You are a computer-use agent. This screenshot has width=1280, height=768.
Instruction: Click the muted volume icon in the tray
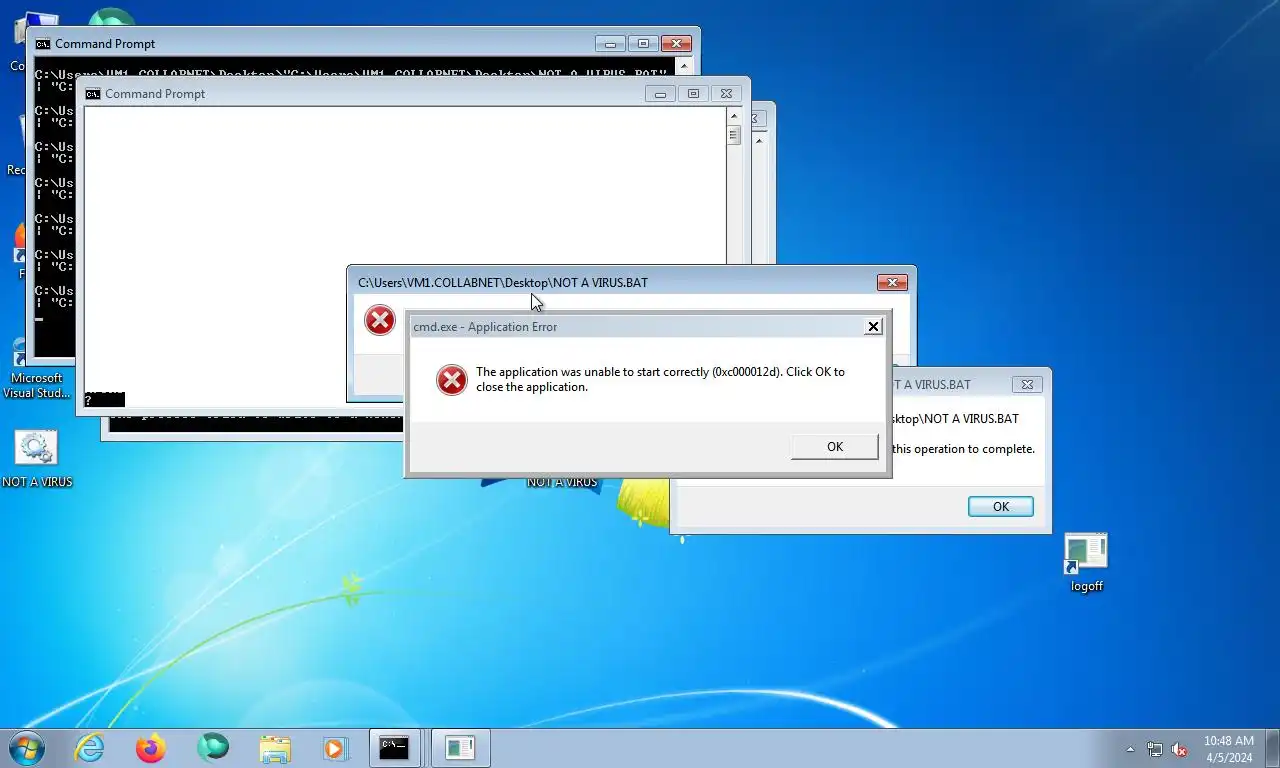point(1179,749)
